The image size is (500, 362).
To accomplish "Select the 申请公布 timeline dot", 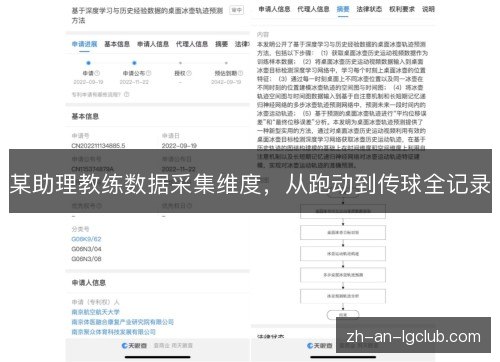I will point(134,63).
